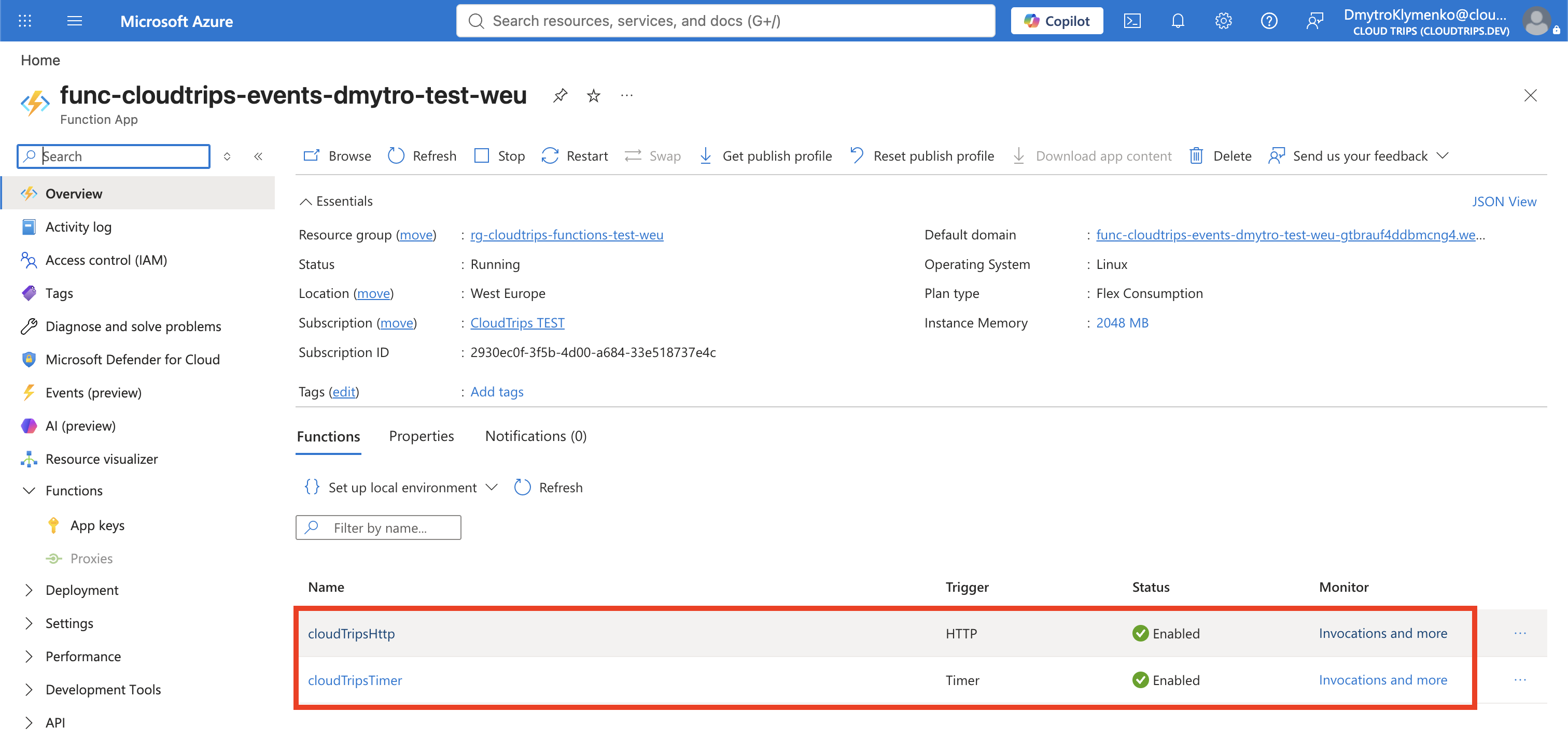Screen dimensions: 1568x741
Task: Open Set up local environment dropdown
Action: 401,487
